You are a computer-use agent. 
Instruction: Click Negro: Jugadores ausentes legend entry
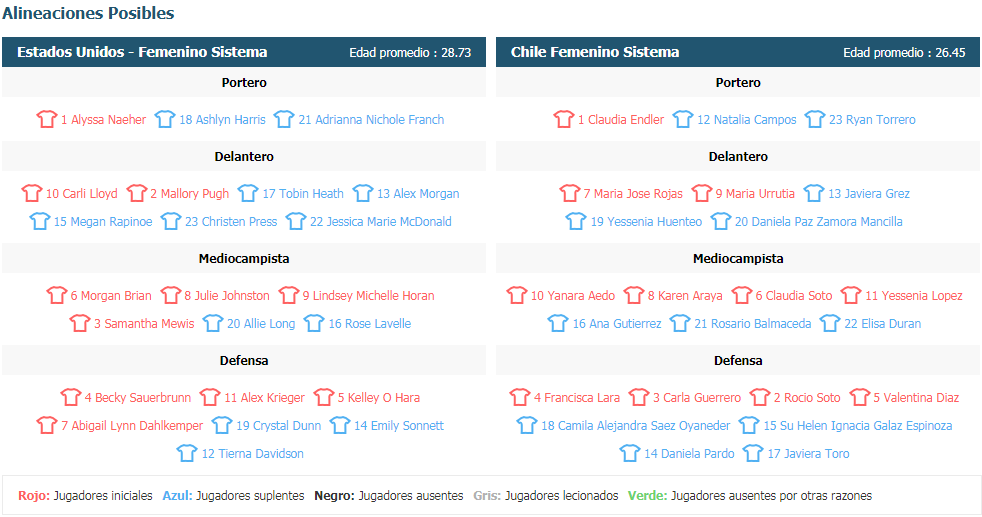coord(389,496)
